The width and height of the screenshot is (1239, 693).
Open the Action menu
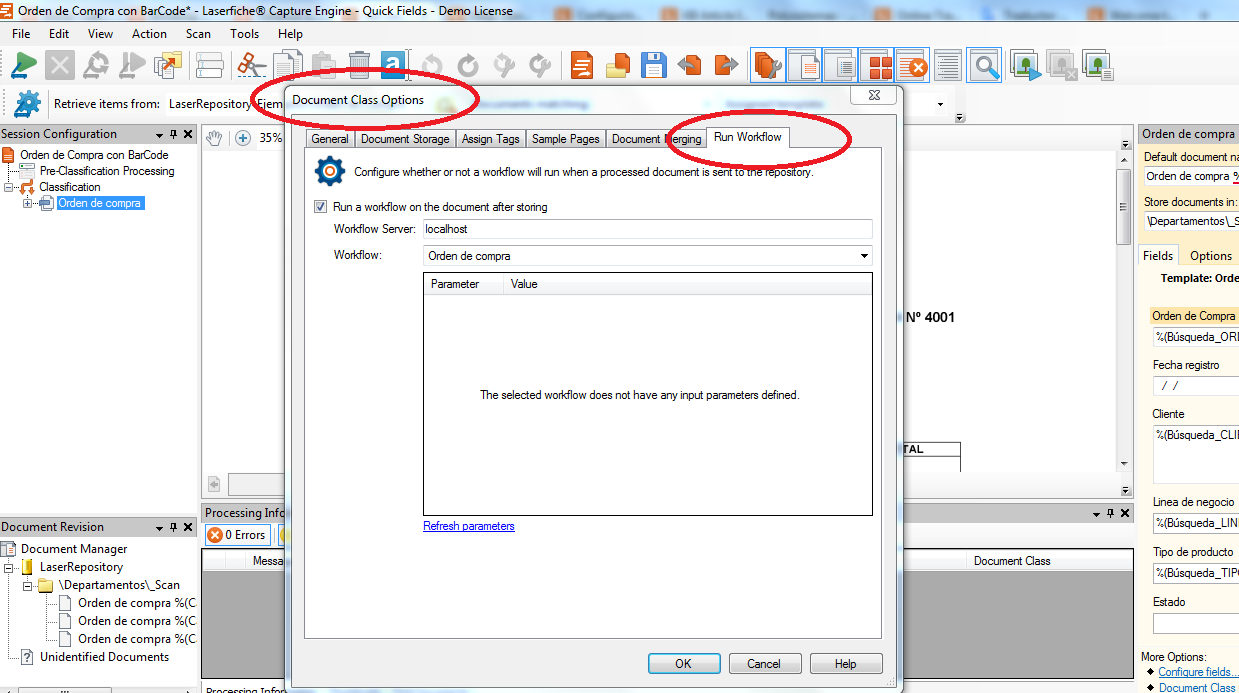pos(149,34)
